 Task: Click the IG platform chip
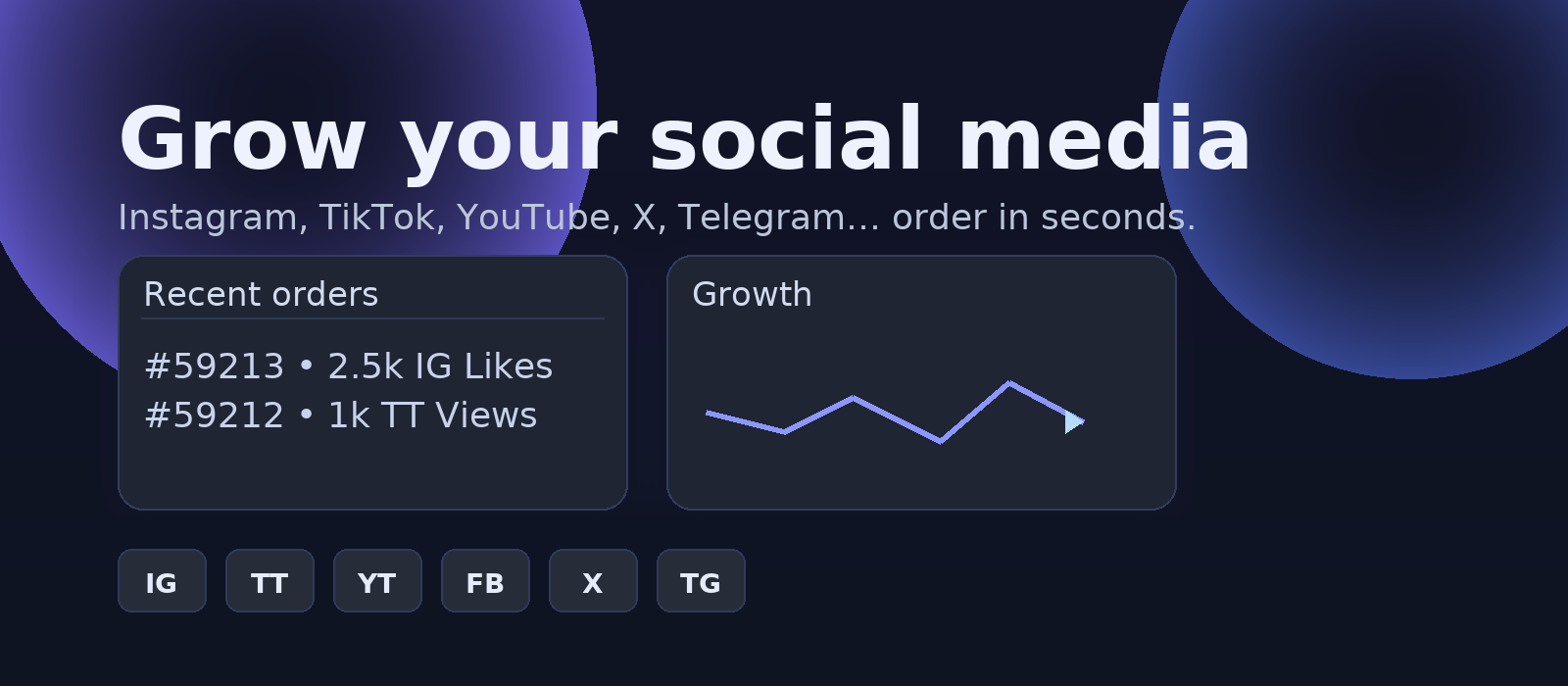pyautogui.click(x=162, y=581)
